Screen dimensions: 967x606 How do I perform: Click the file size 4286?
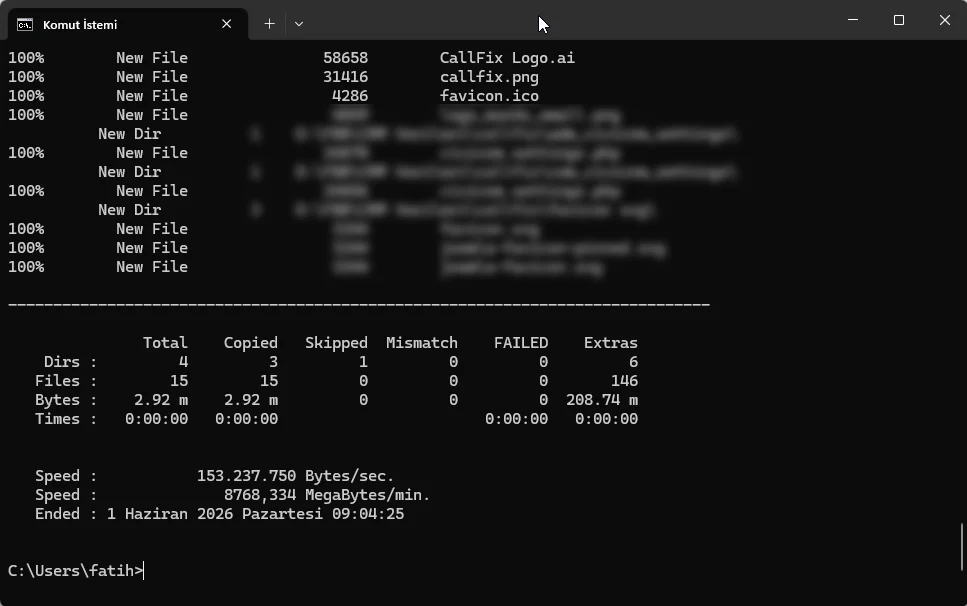[x=350, y=96]
